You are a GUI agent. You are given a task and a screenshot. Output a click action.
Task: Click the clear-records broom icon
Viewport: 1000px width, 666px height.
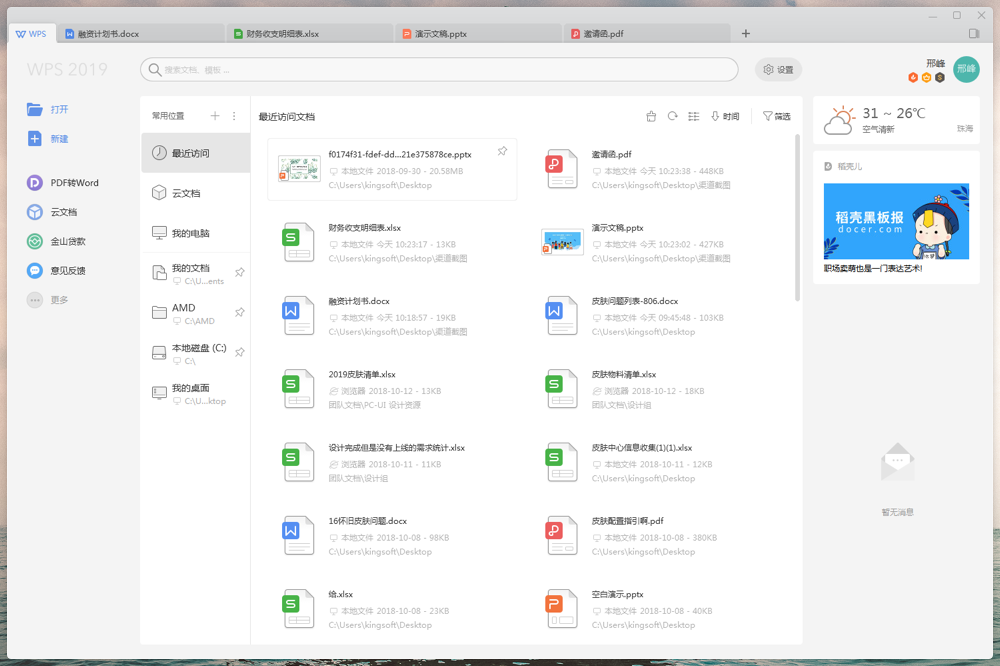tap(651, 116)
